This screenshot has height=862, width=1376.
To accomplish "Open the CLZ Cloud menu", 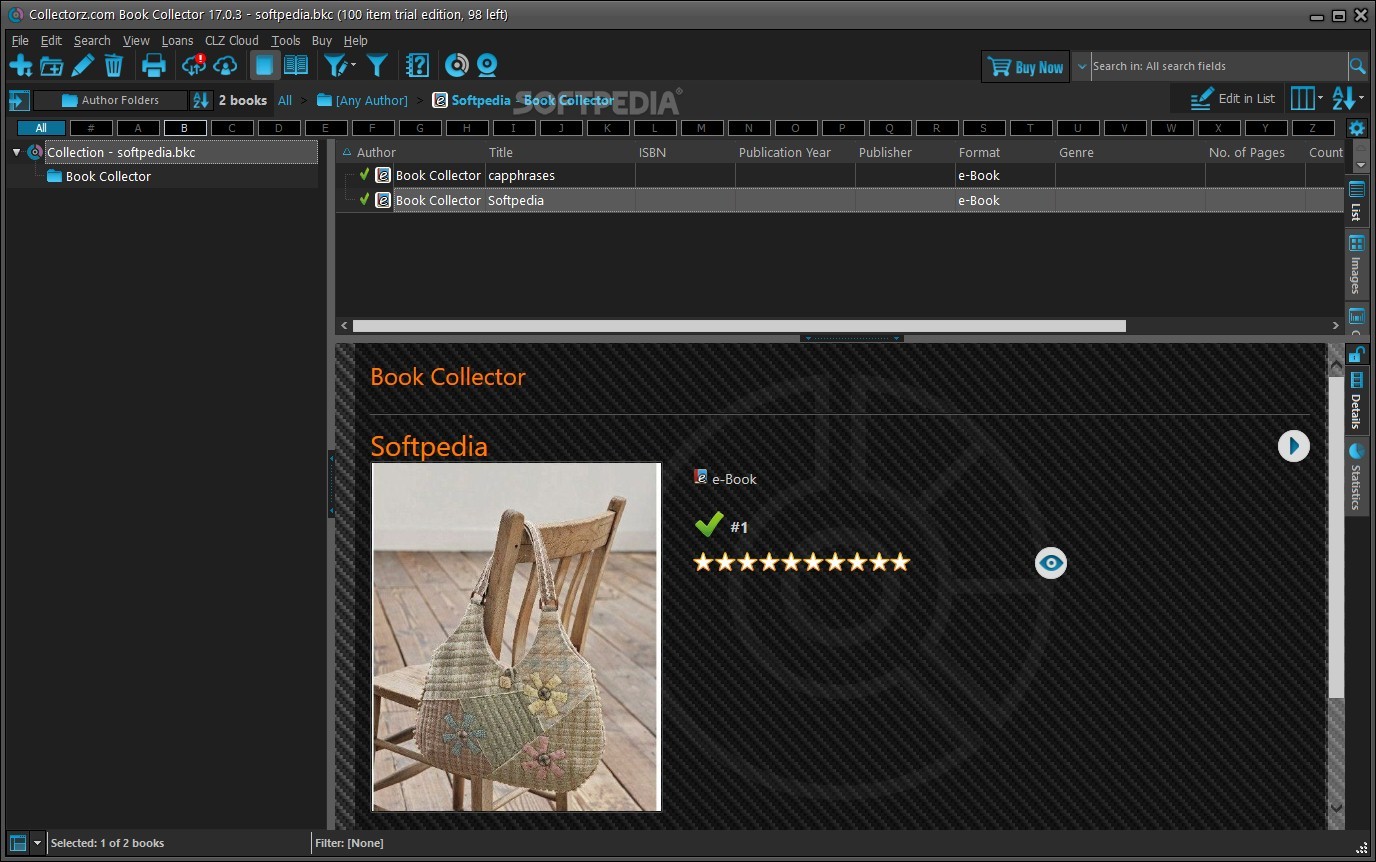I will (232, 41).
